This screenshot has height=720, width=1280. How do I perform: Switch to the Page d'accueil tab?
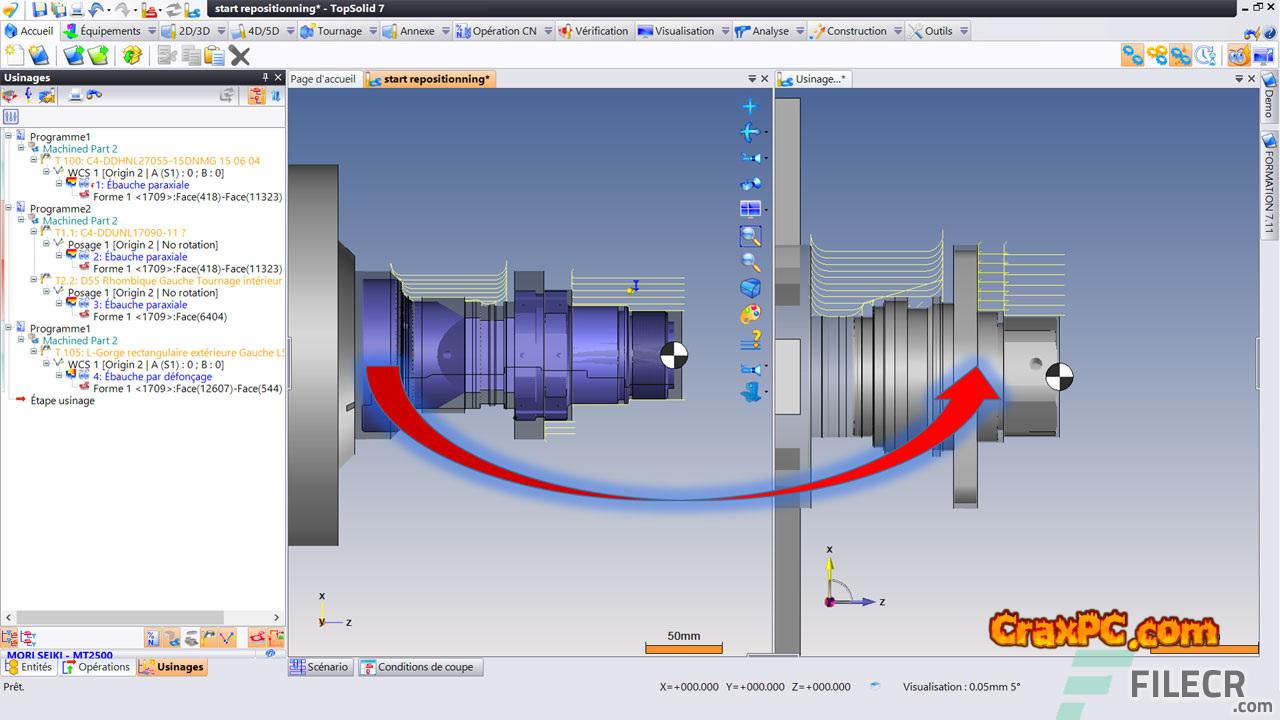coord(322,79)
